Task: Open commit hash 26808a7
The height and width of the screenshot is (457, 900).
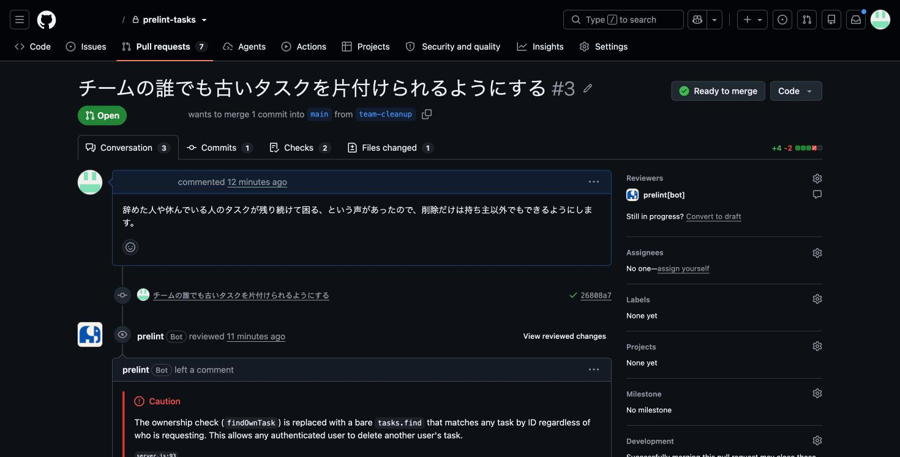Action: click(x=596, y=296)
